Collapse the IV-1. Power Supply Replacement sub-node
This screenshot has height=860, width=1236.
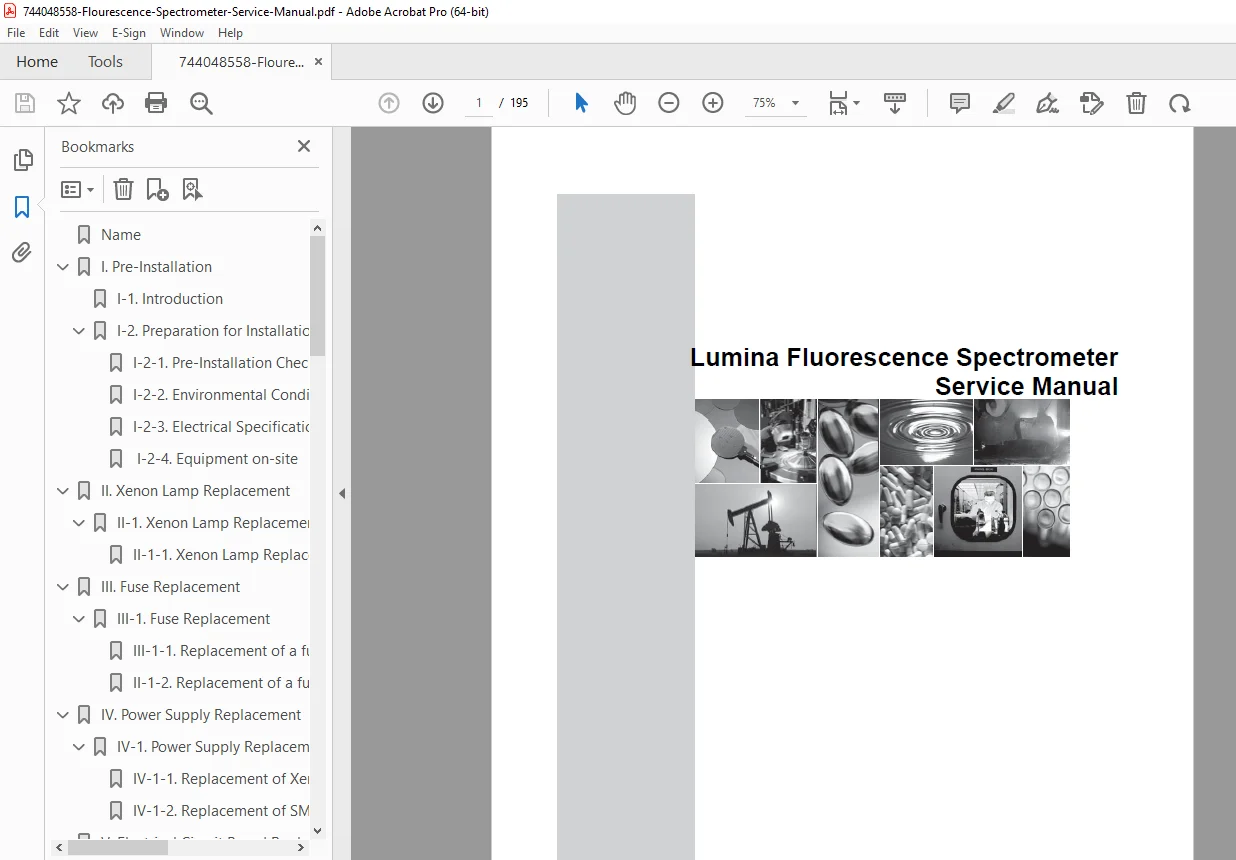[x=79, y=747]
